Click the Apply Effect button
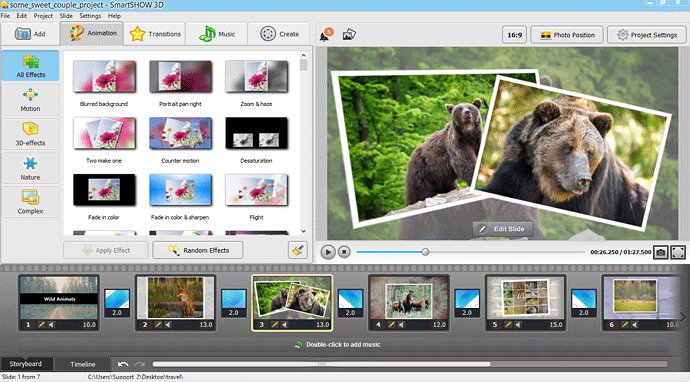The height and width of the screenshot is (382, 690). (106, 250)
